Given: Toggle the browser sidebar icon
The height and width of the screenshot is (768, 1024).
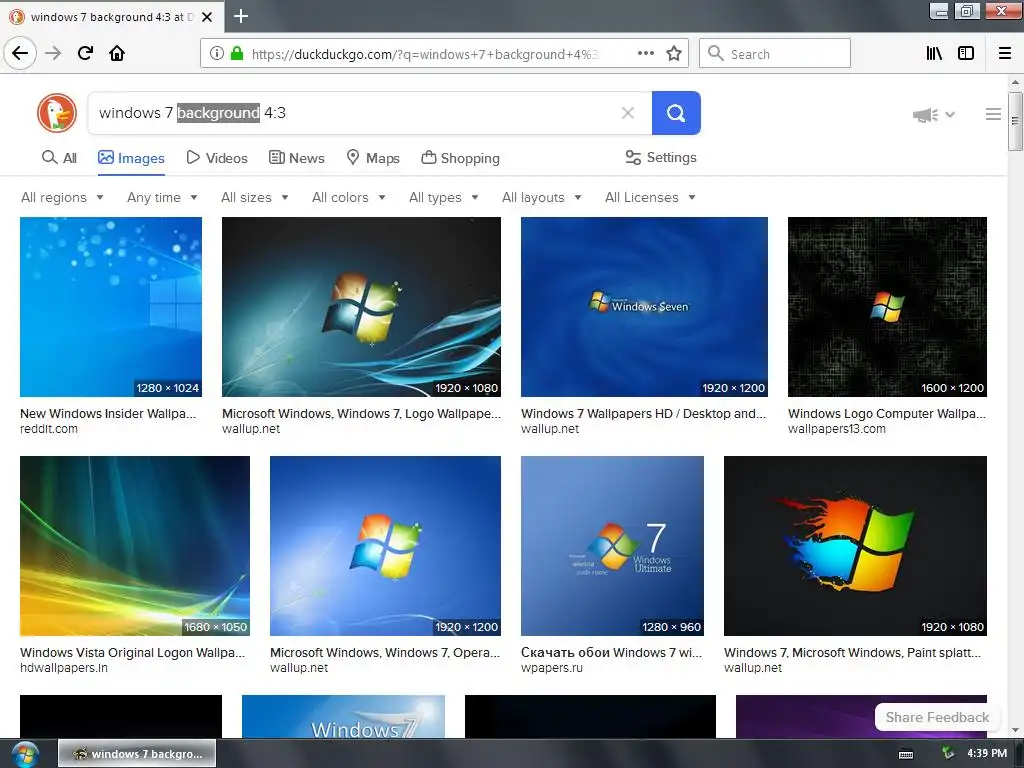Looking at the screenshot, I should click(x=966, y=53).
